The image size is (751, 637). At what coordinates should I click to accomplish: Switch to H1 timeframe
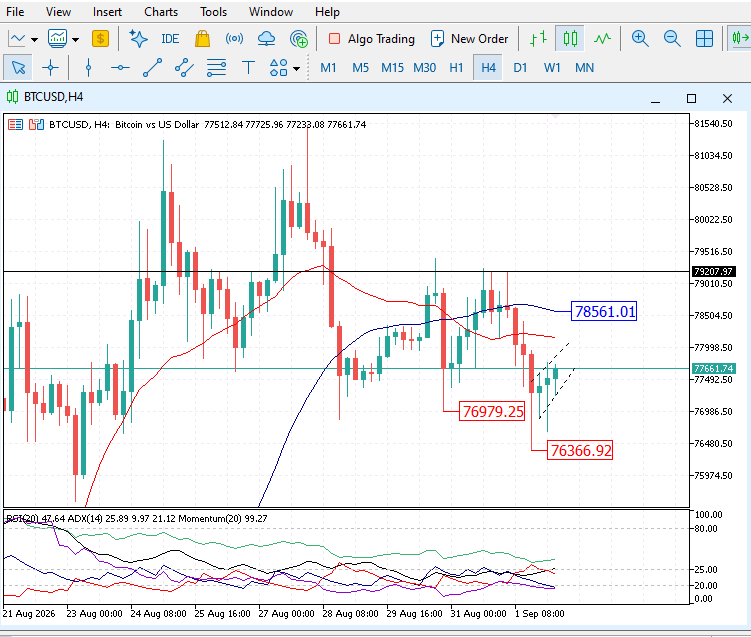point(456,68)
